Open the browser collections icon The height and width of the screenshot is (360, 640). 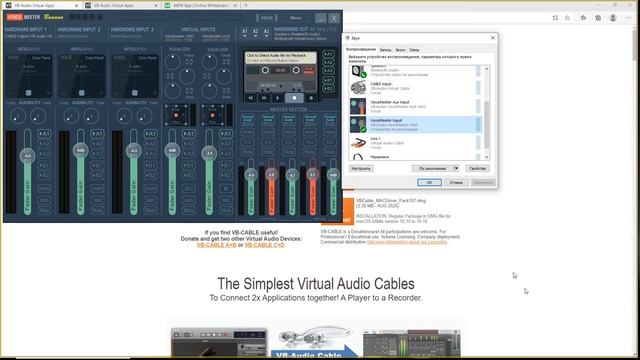pyautogui.click(x=598, y=18)
